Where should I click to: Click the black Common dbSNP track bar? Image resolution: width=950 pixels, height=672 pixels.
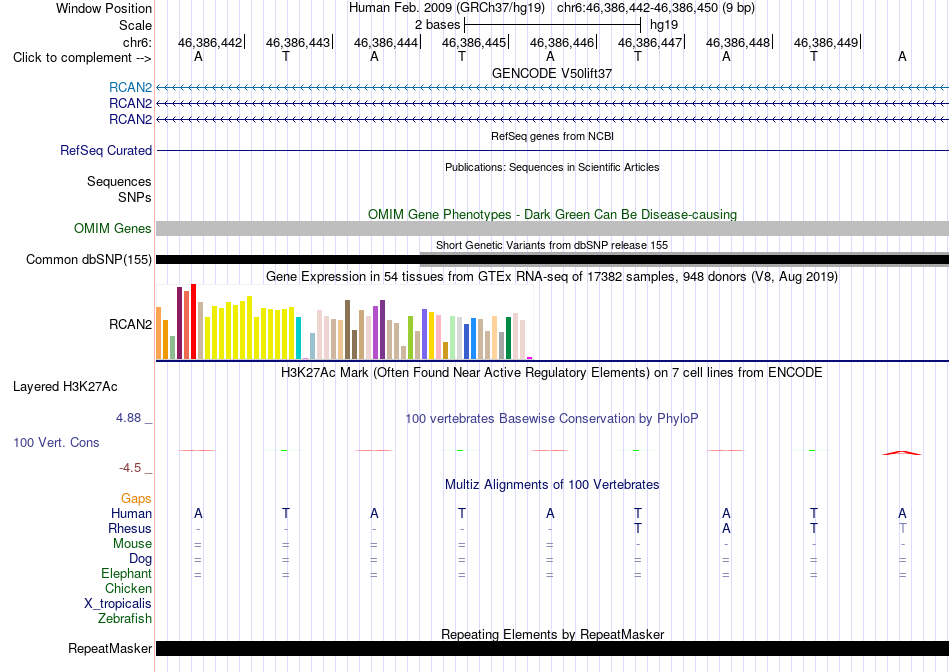point(552,259)
